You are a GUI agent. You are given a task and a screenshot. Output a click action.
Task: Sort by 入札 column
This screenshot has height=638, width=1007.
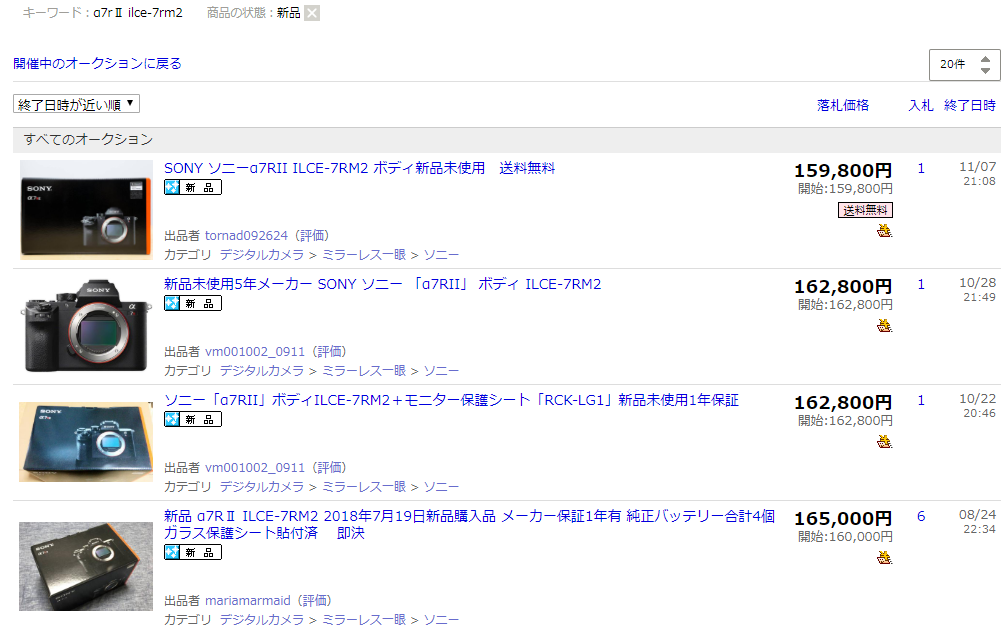pyautogui.click(x=920, y=105)
